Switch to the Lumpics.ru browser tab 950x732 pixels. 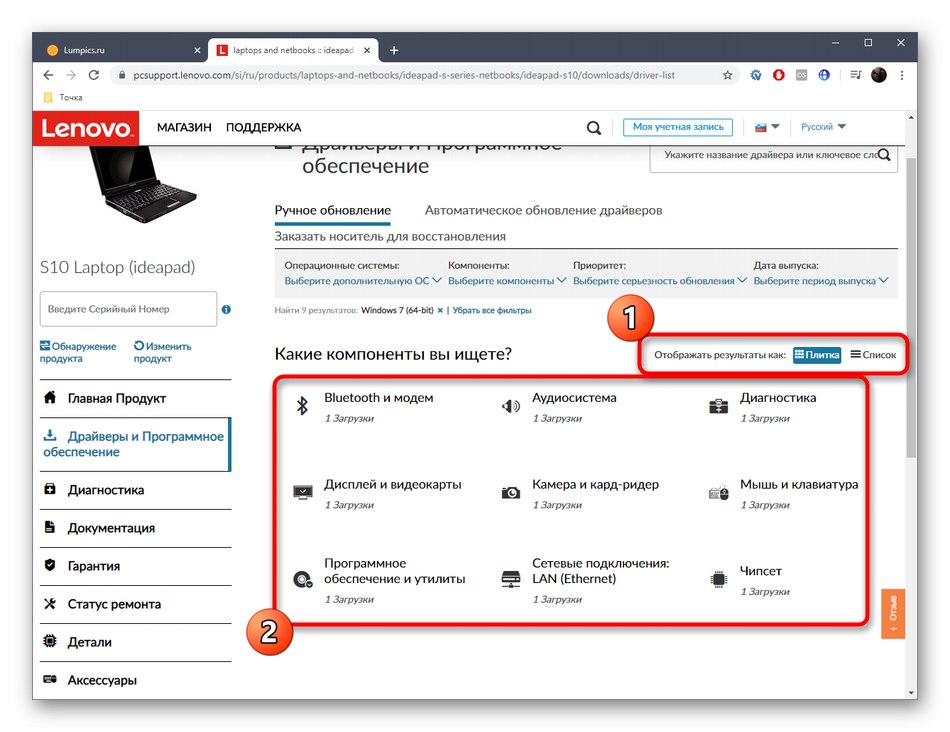click(x=123, y=50)
